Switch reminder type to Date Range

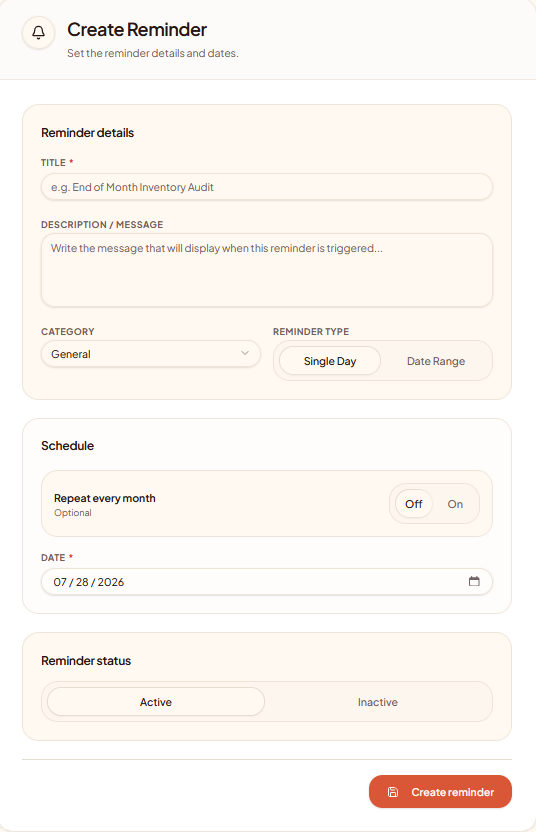click(x=436, y=361)
